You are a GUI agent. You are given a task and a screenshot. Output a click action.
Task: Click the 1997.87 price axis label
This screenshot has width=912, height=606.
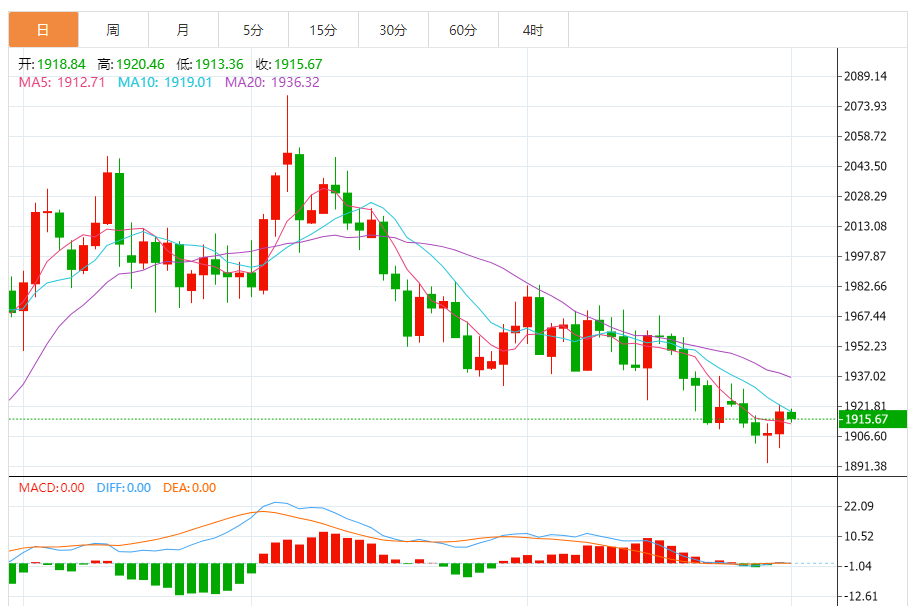pos(865,256)
